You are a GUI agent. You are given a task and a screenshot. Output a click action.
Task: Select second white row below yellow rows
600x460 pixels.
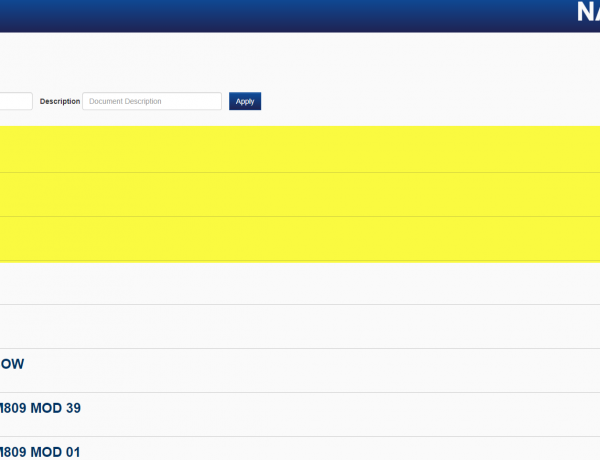pos(300,326)
